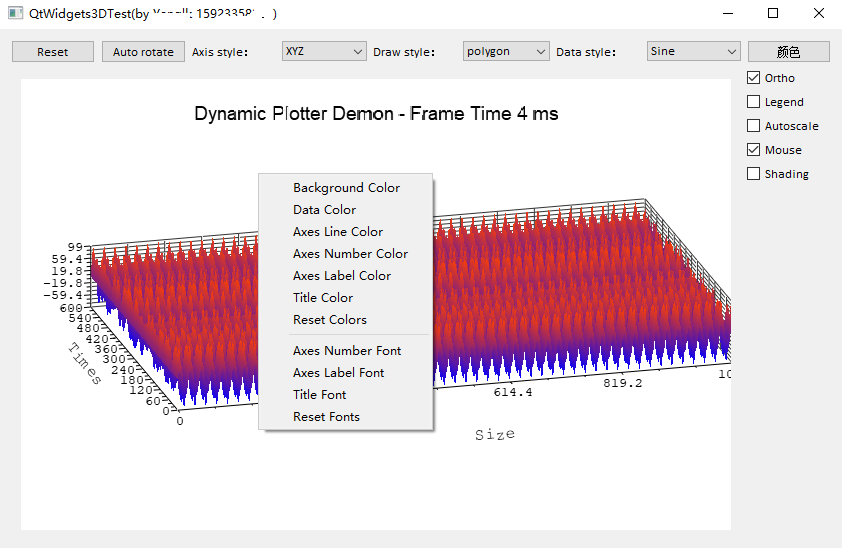Click the 819.2 axis tick value
The image size is (842, 550).
622,383
